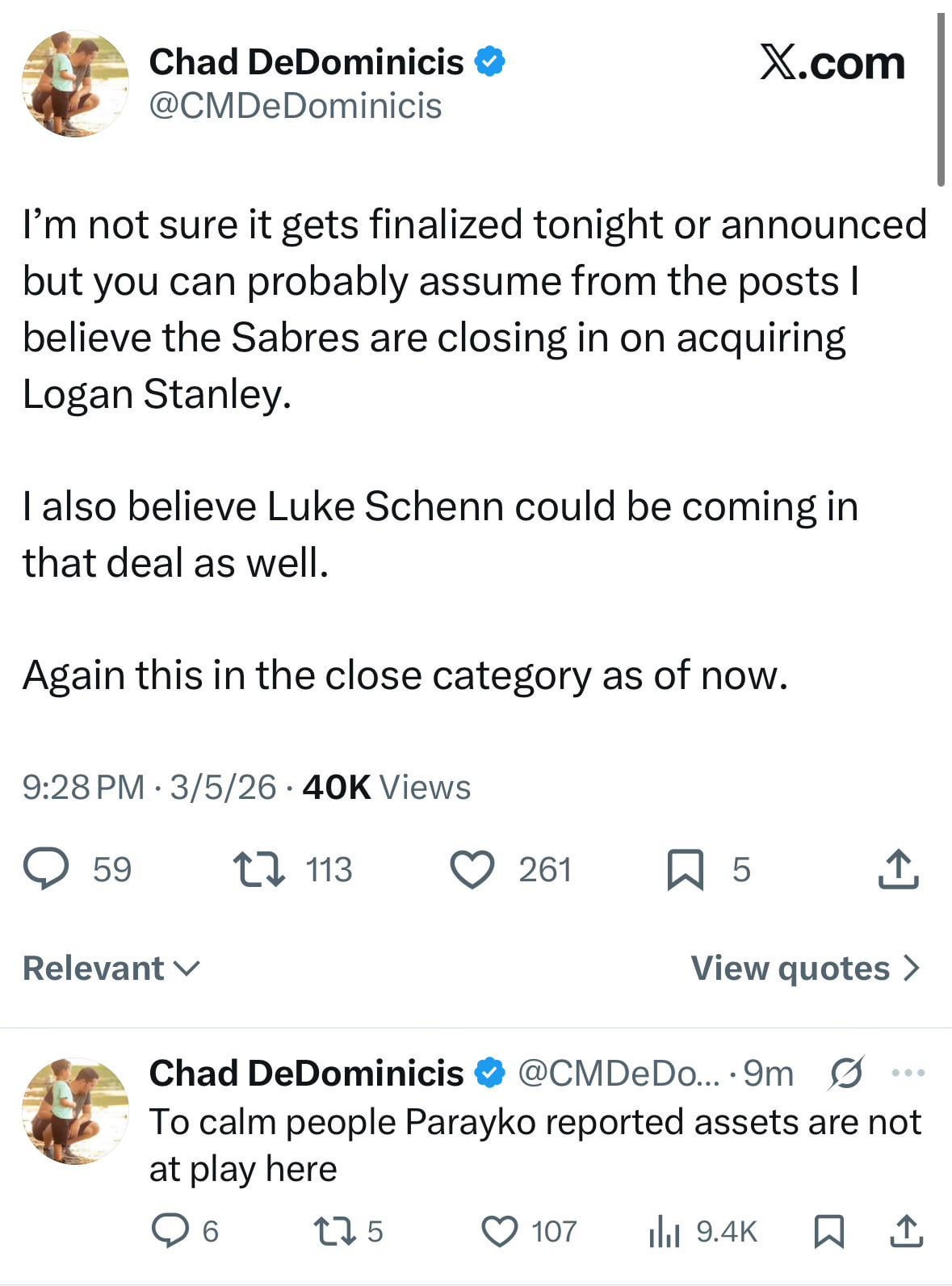This screenshot has width=952, height=1286.
Task: Open reply to Parayko comment
Action: pyautogui.click(x=169, y=1231)
